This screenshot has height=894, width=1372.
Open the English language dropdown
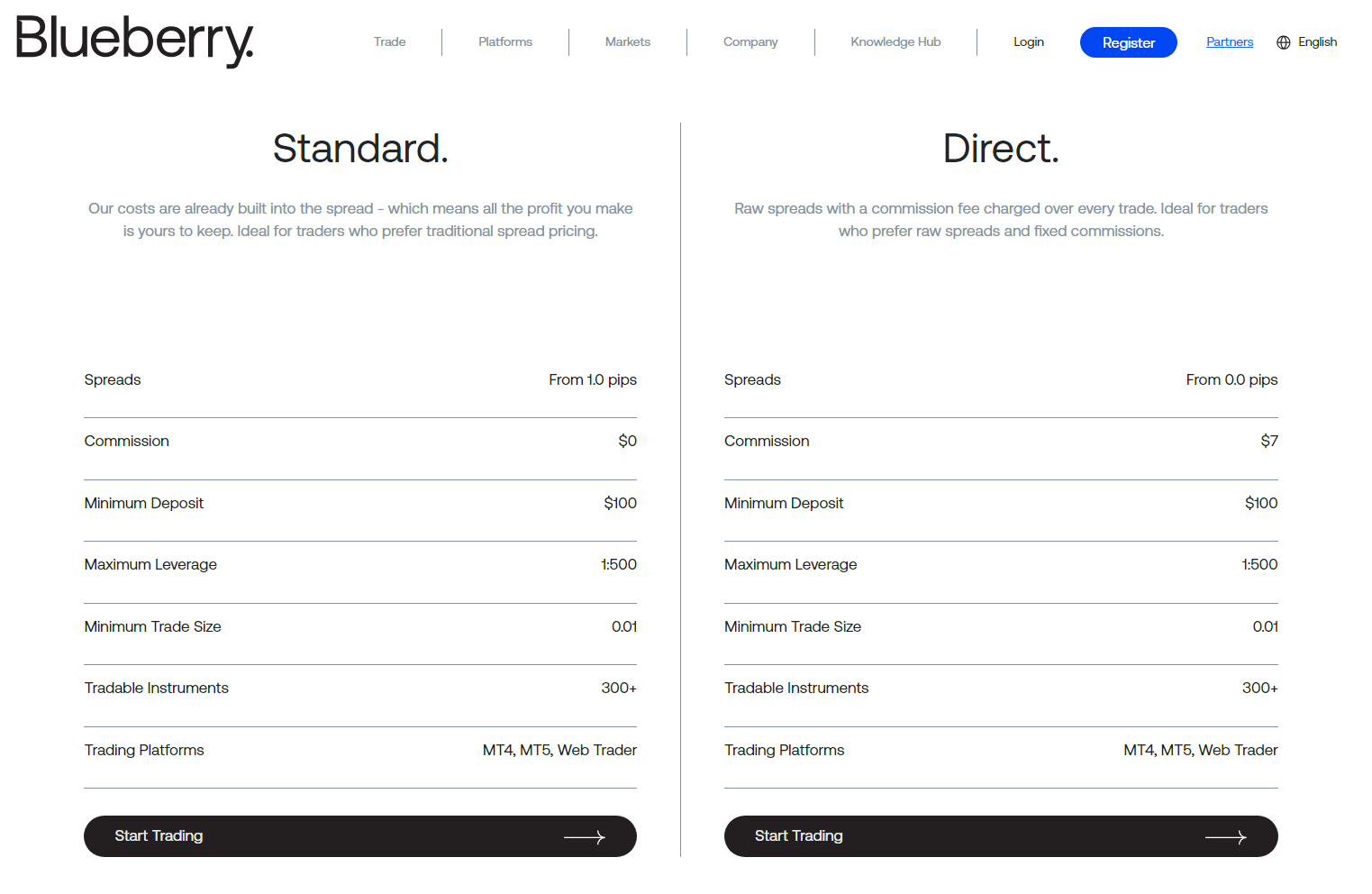(1317, 42)
